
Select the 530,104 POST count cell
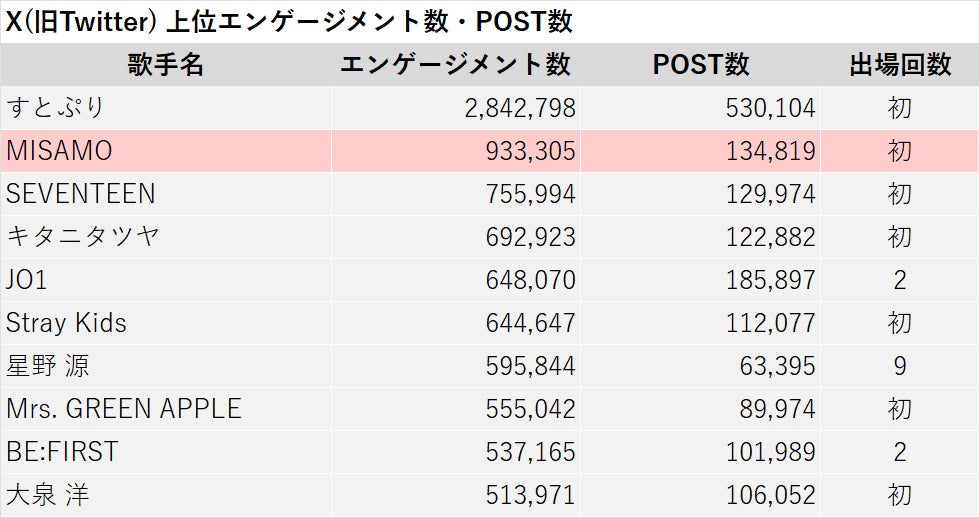tap(771, 108)
